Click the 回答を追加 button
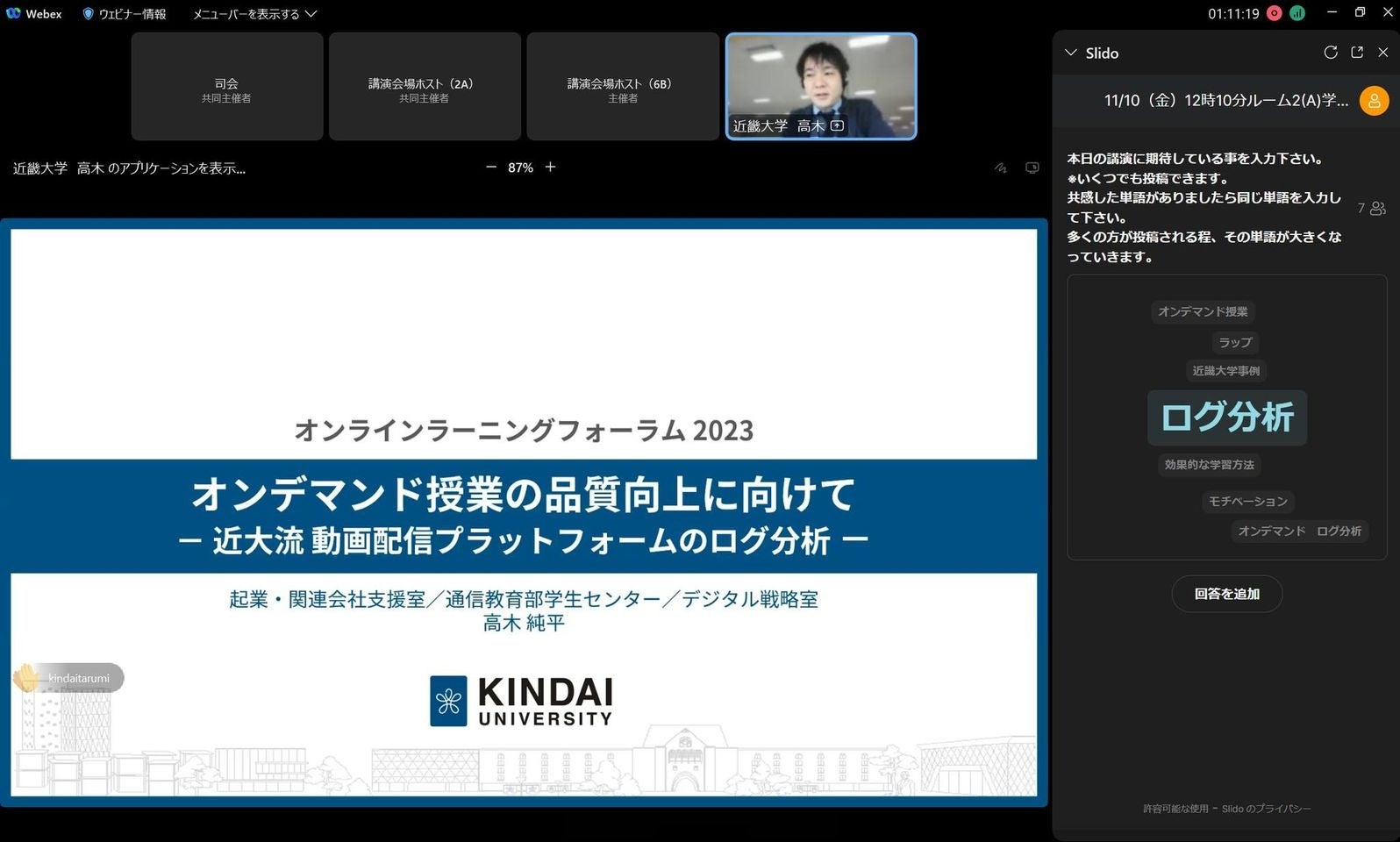The image size is (1400, 842). (1227, 594)
